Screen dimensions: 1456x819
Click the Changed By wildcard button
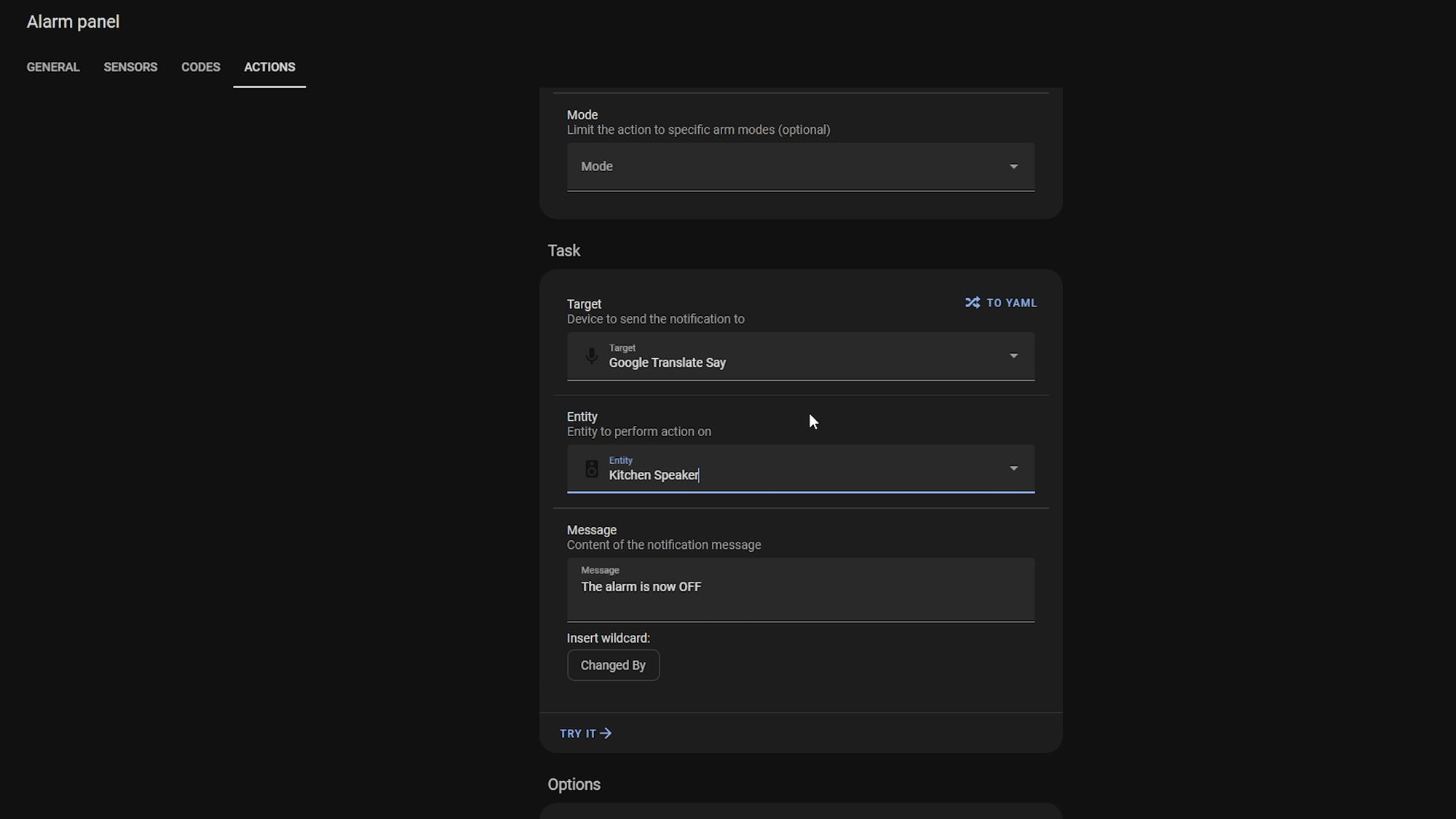click(x=613, y=665)
